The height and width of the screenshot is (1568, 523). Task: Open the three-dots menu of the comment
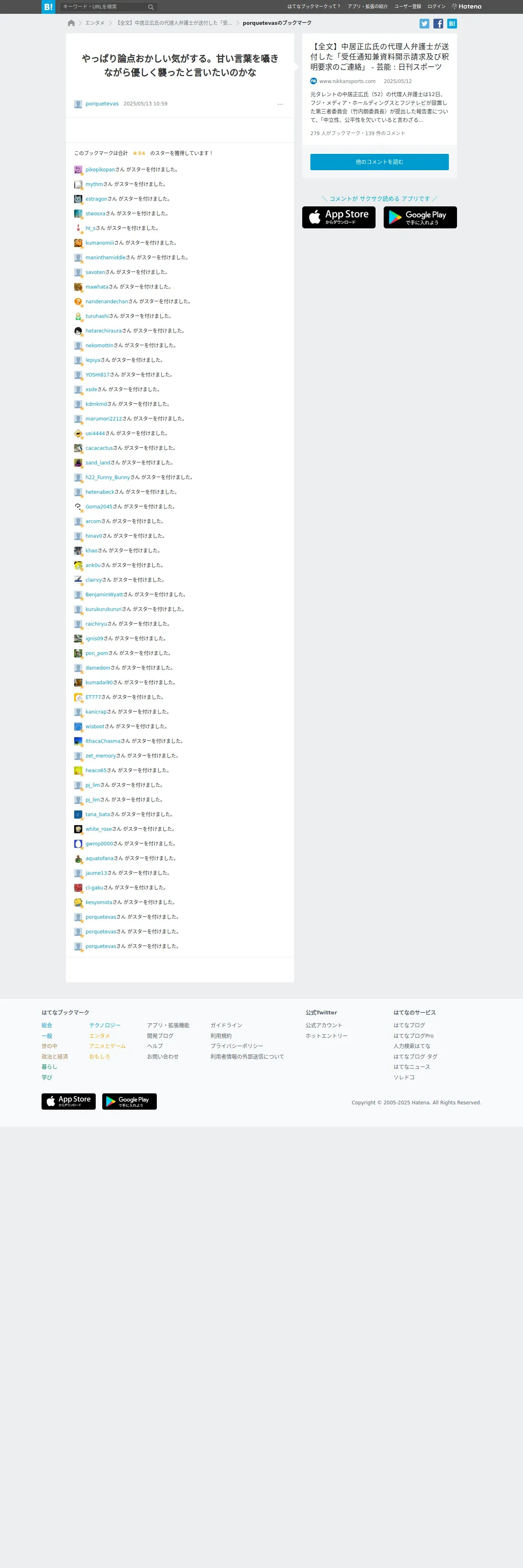(x=280, y=104)
